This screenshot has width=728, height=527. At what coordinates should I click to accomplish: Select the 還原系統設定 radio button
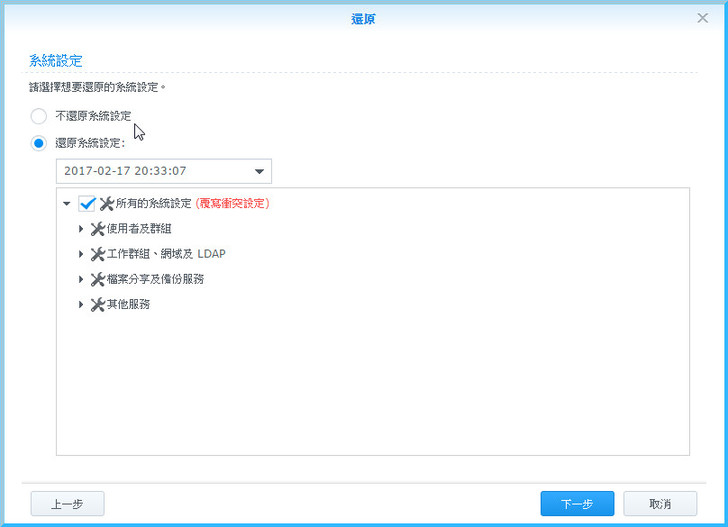coord(39,143)
